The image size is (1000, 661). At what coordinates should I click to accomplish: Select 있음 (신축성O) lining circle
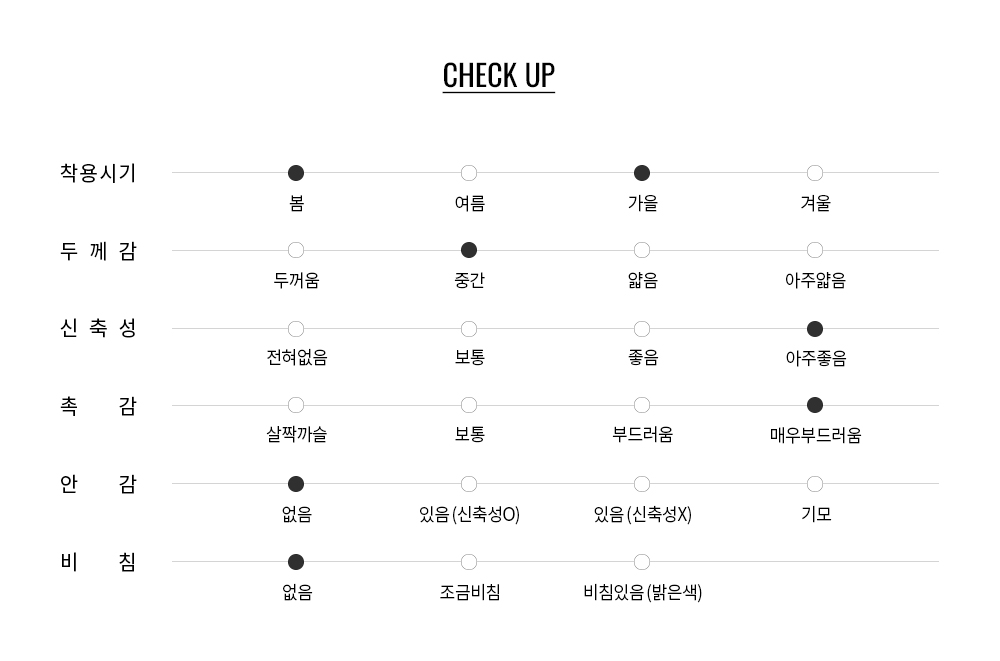point(469,484)
